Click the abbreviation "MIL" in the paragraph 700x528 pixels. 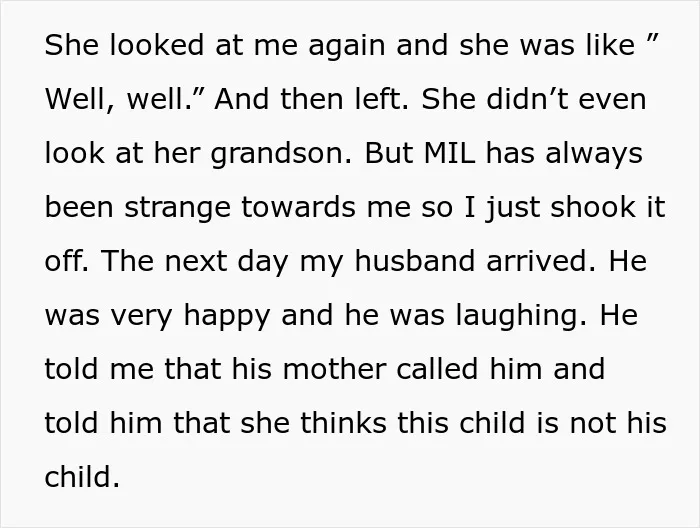[x=450, y=153]
